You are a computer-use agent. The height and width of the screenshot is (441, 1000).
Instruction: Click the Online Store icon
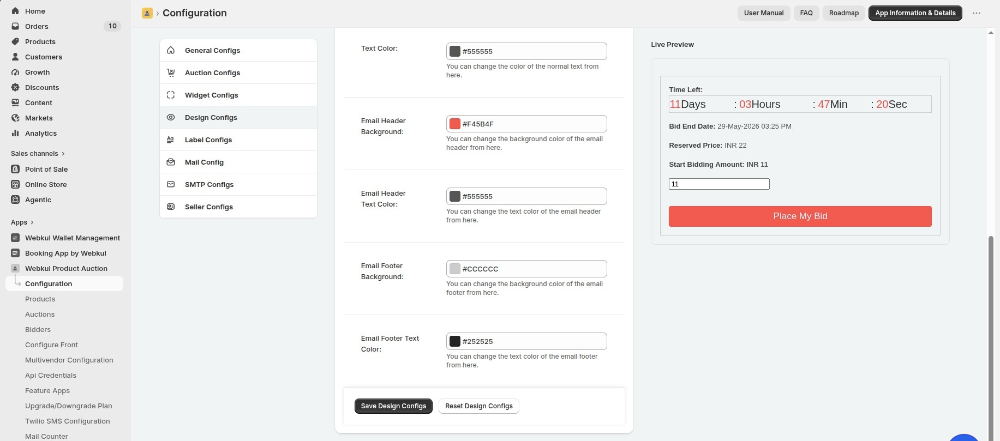15,184
